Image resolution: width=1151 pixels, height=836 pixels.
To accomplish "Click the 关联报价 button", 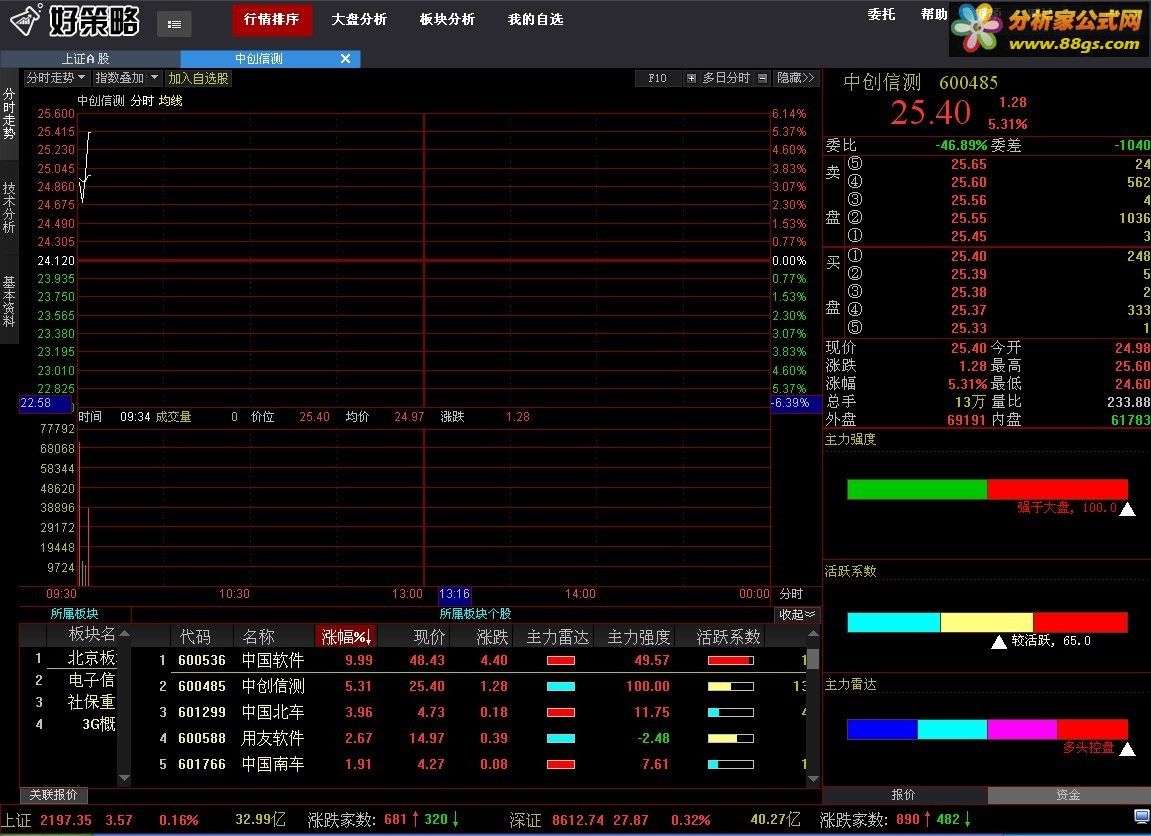I will click(54, 795).
